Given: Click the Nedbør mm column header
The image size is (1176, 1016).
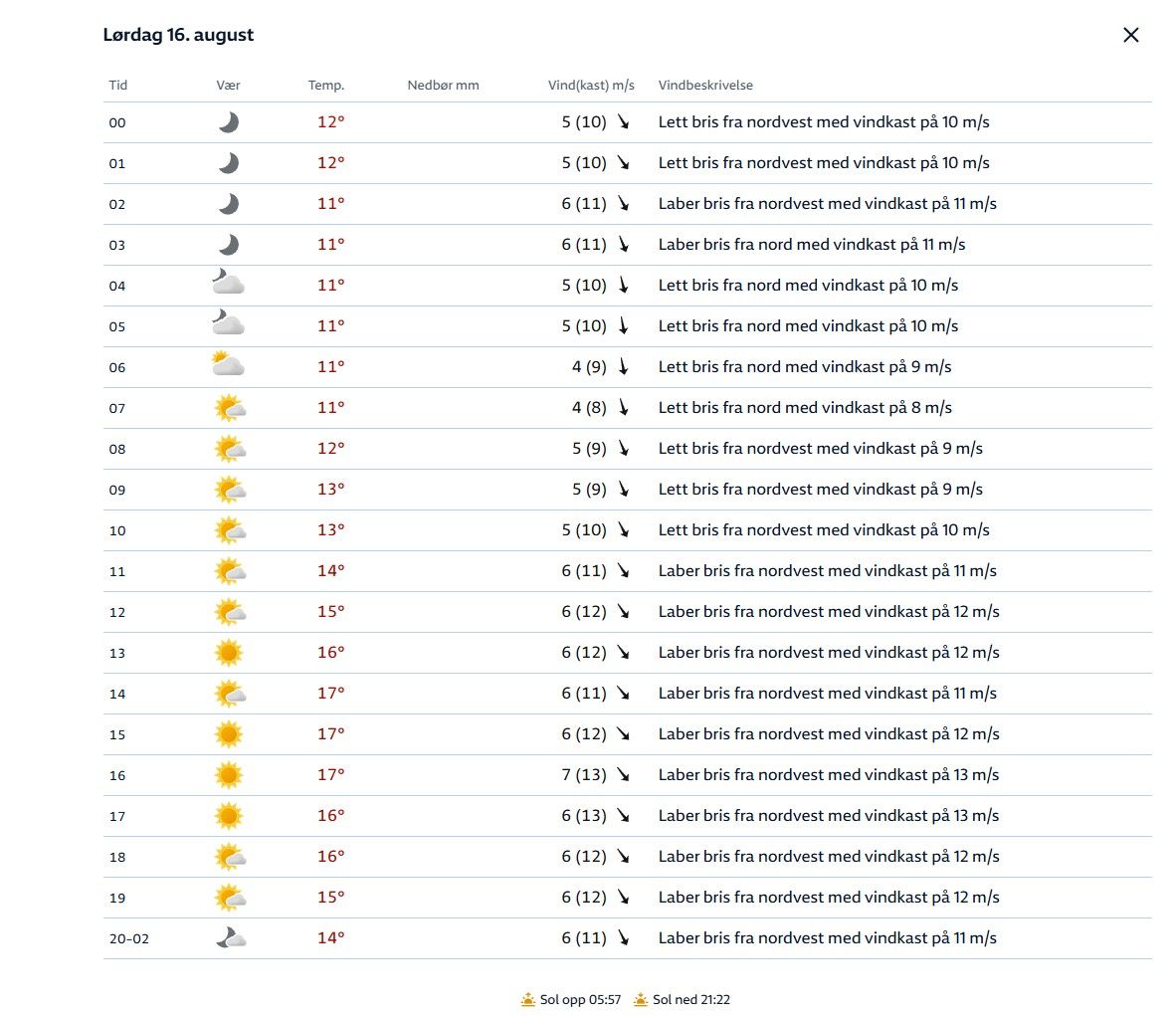Looking at the screenshot, I should [443, 86].
